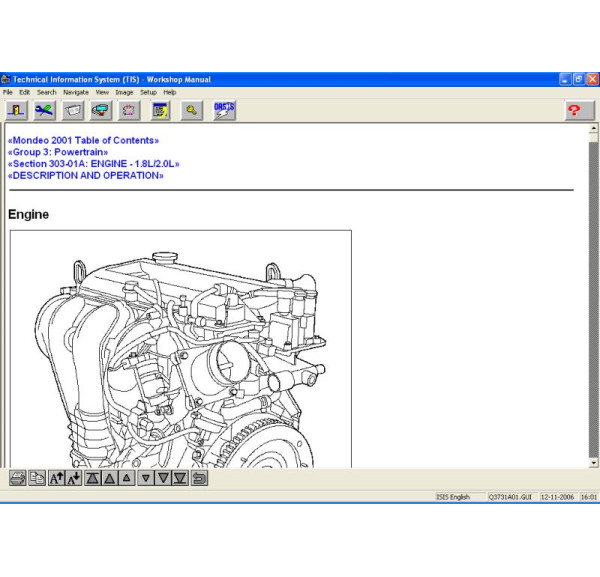Click the red question mark help icon
Image resolution: width=600 pixels, height=577 pixels.
(x=574, y=110)
